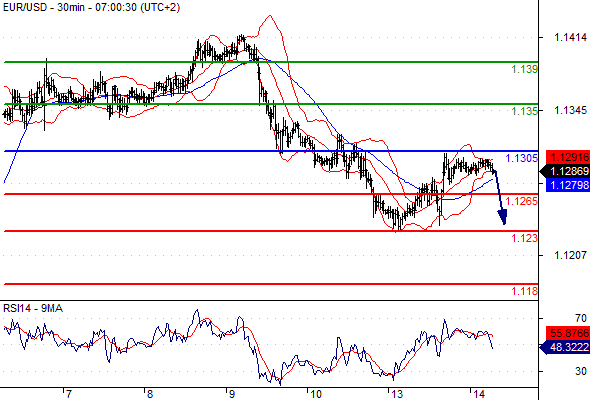Click the RSI 30 level label
Screen dimensions: 590x400
[x=581, y=371]
